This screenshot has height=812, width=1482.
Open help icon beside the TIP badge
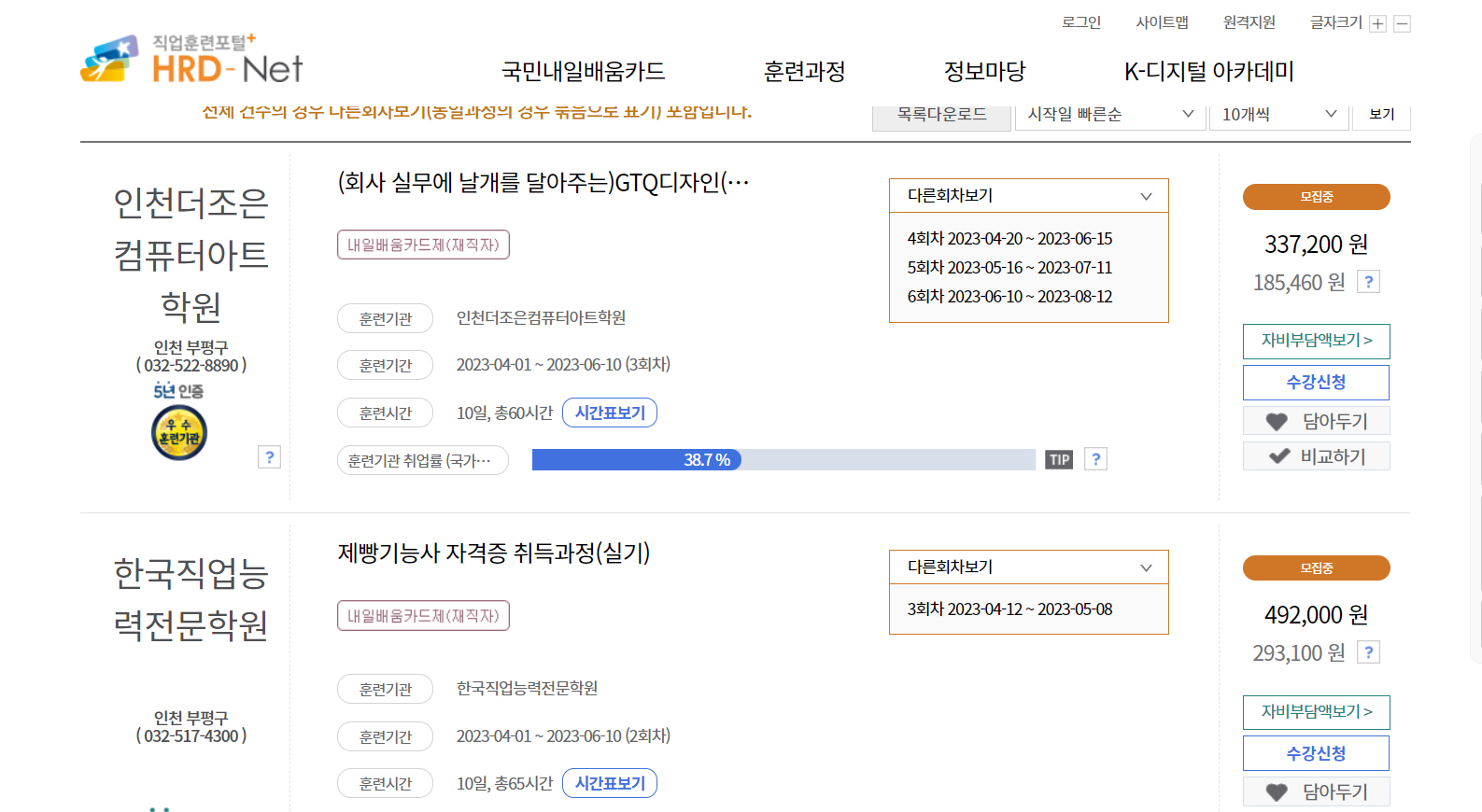(x=1095, y=459)
